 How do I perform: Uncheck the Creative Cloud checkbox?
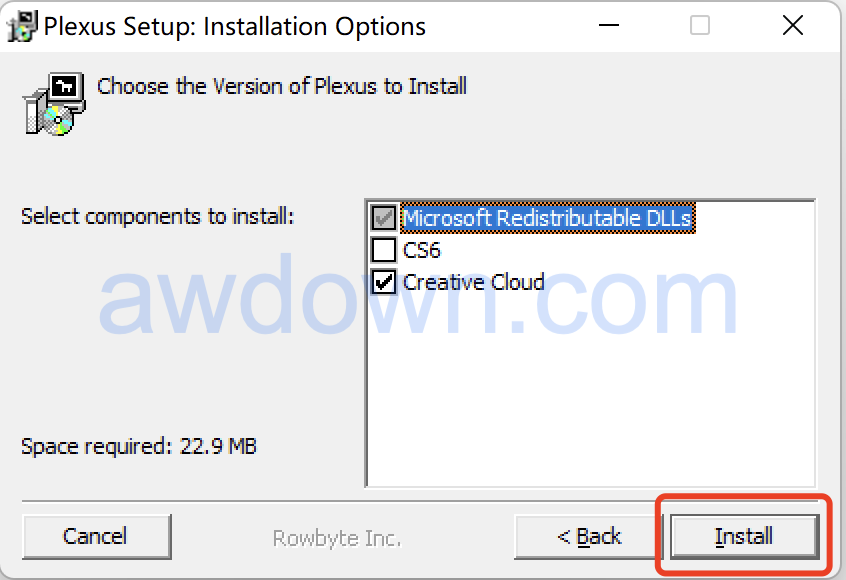pyautogui.click(x=384, y=283)
